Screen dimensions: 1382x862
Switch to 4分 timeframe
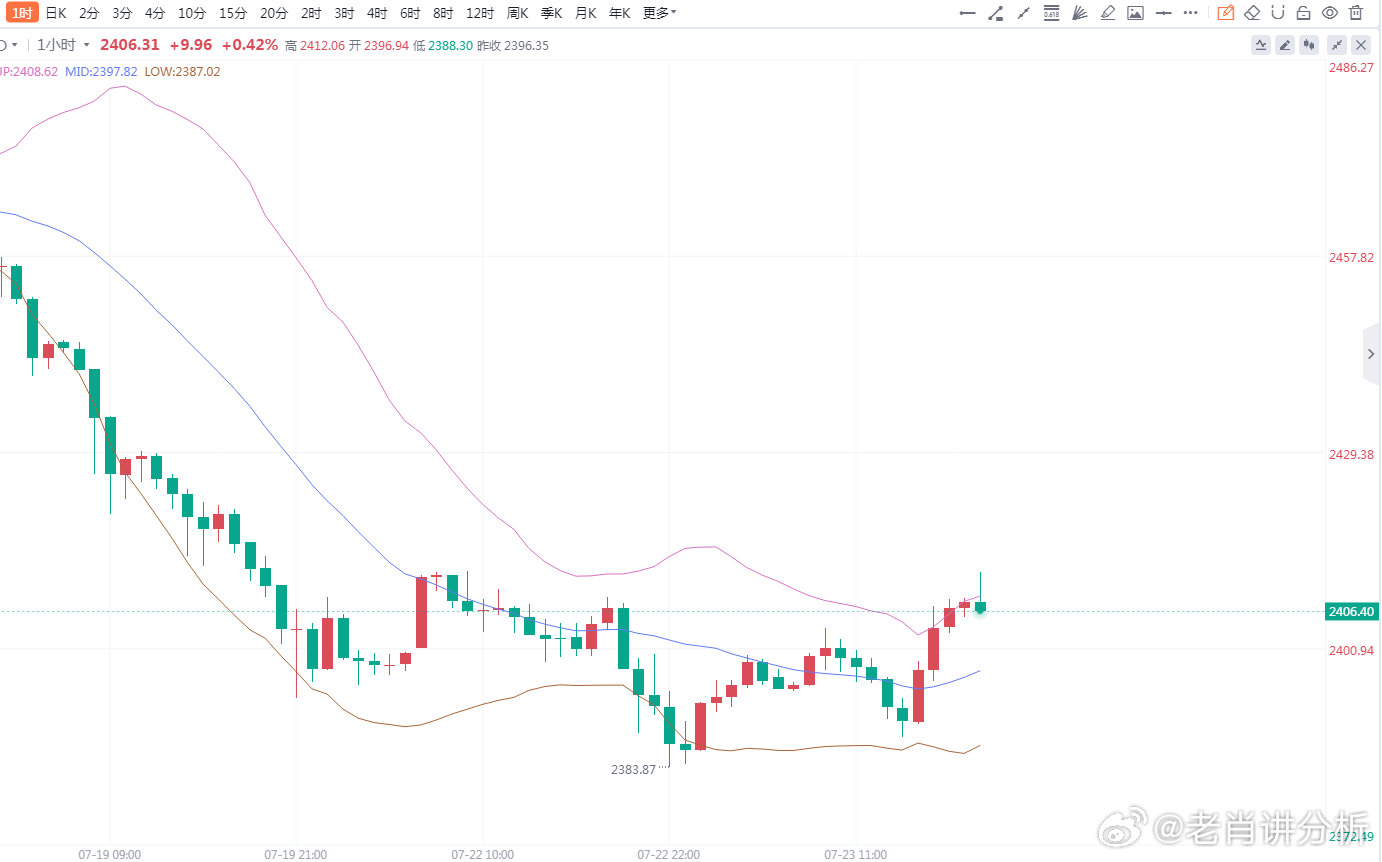[x=155, y=13]
